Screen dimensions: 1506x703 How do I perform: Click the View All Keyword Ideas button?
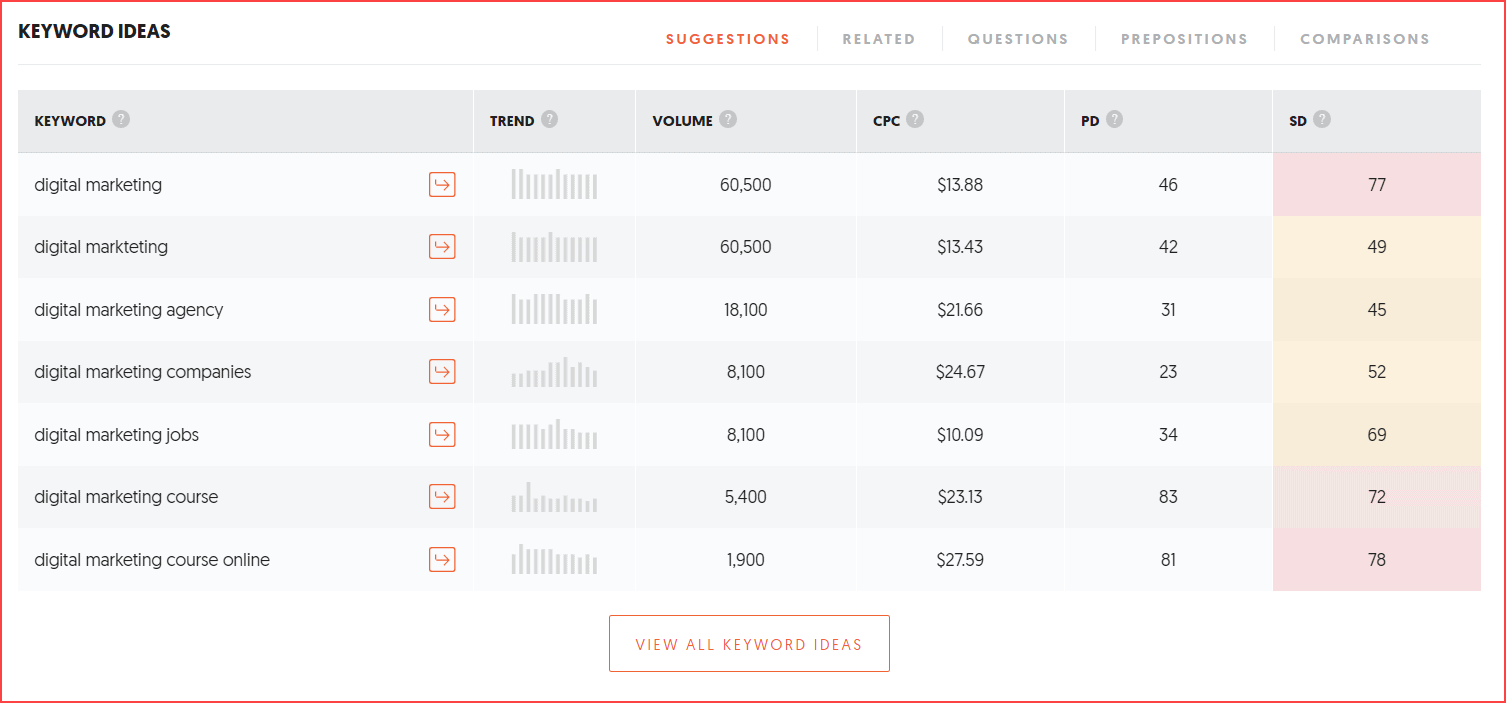coord(749,644)
